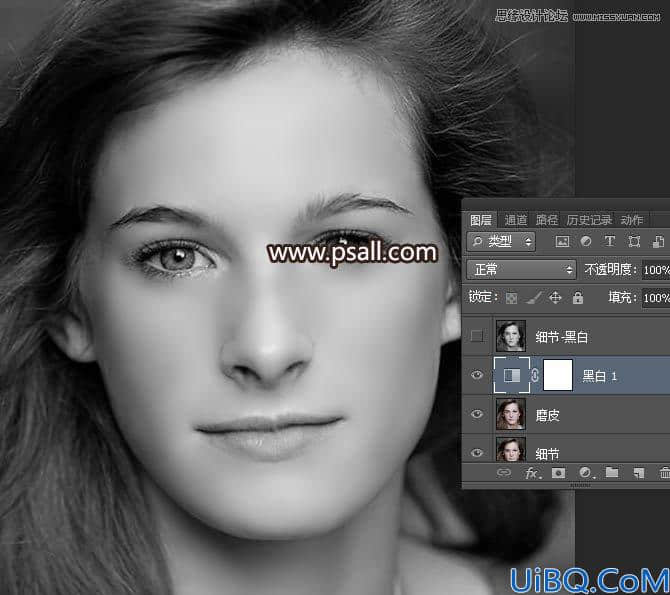The image size is (670, 595).
Task: Select the 磨皮 layer thumbnail
Action: (x=511, y=414)
